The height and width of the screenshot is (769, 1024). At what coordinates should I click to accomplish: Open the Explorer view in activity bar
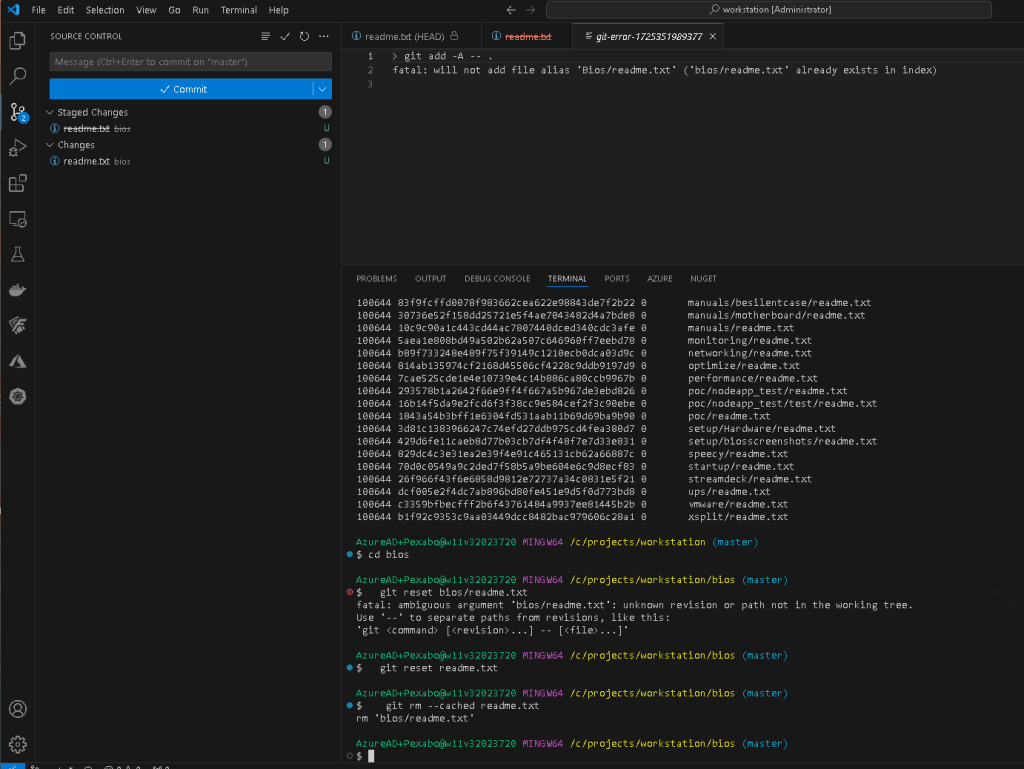[18, 40]
